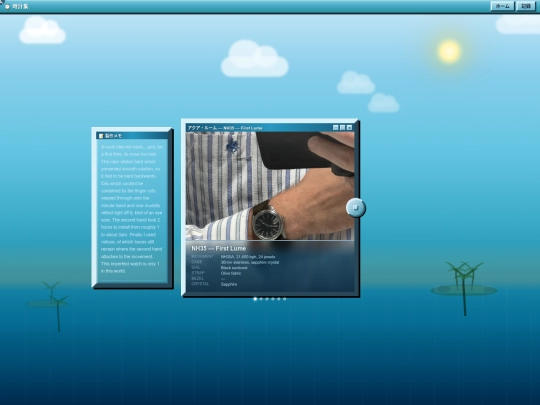Close the アクア・ルーム watch window

pyautogui.click(x=349, y=127)
